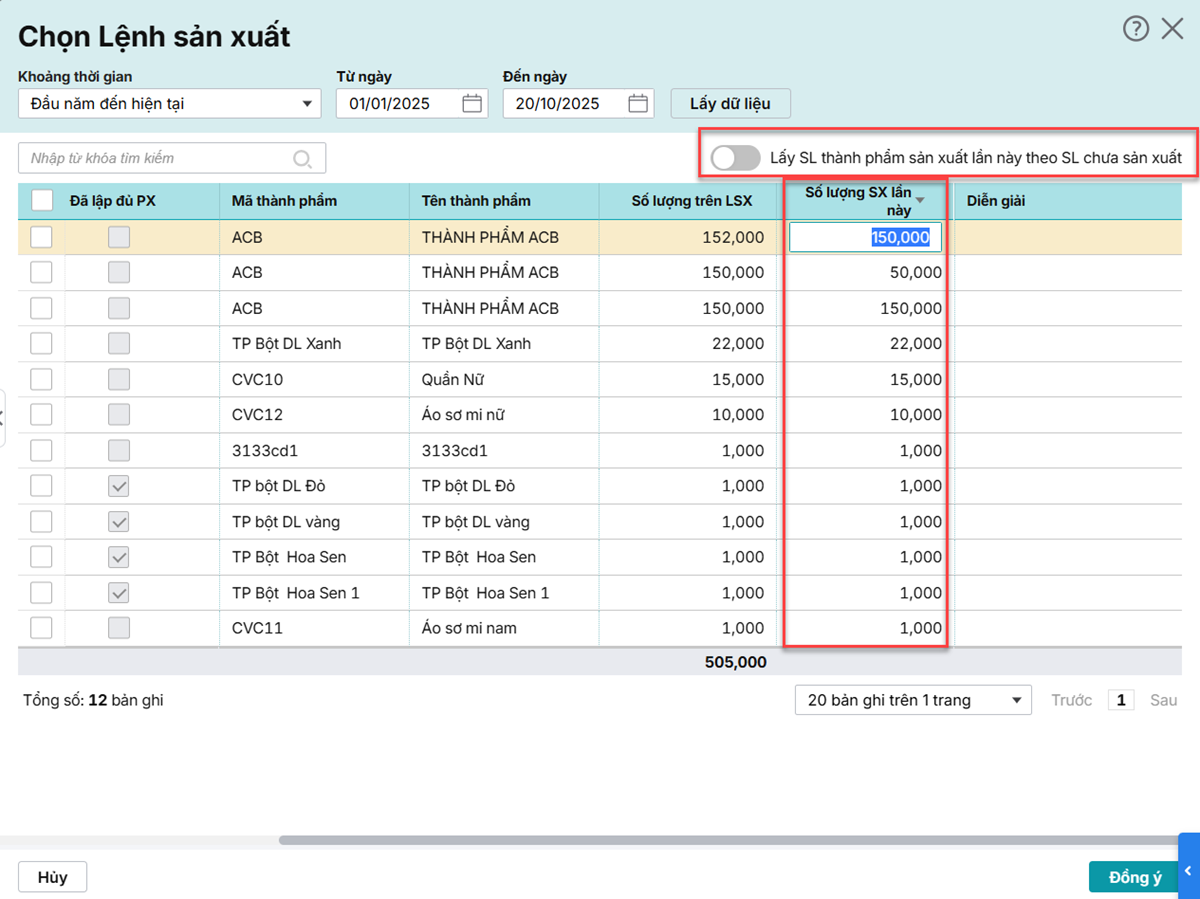This screenshot has width=1200, height=899.
Task: Select the row checkbox for TP Bột DL Xanh
Action: pyautogui.click(x=41, y=344)
